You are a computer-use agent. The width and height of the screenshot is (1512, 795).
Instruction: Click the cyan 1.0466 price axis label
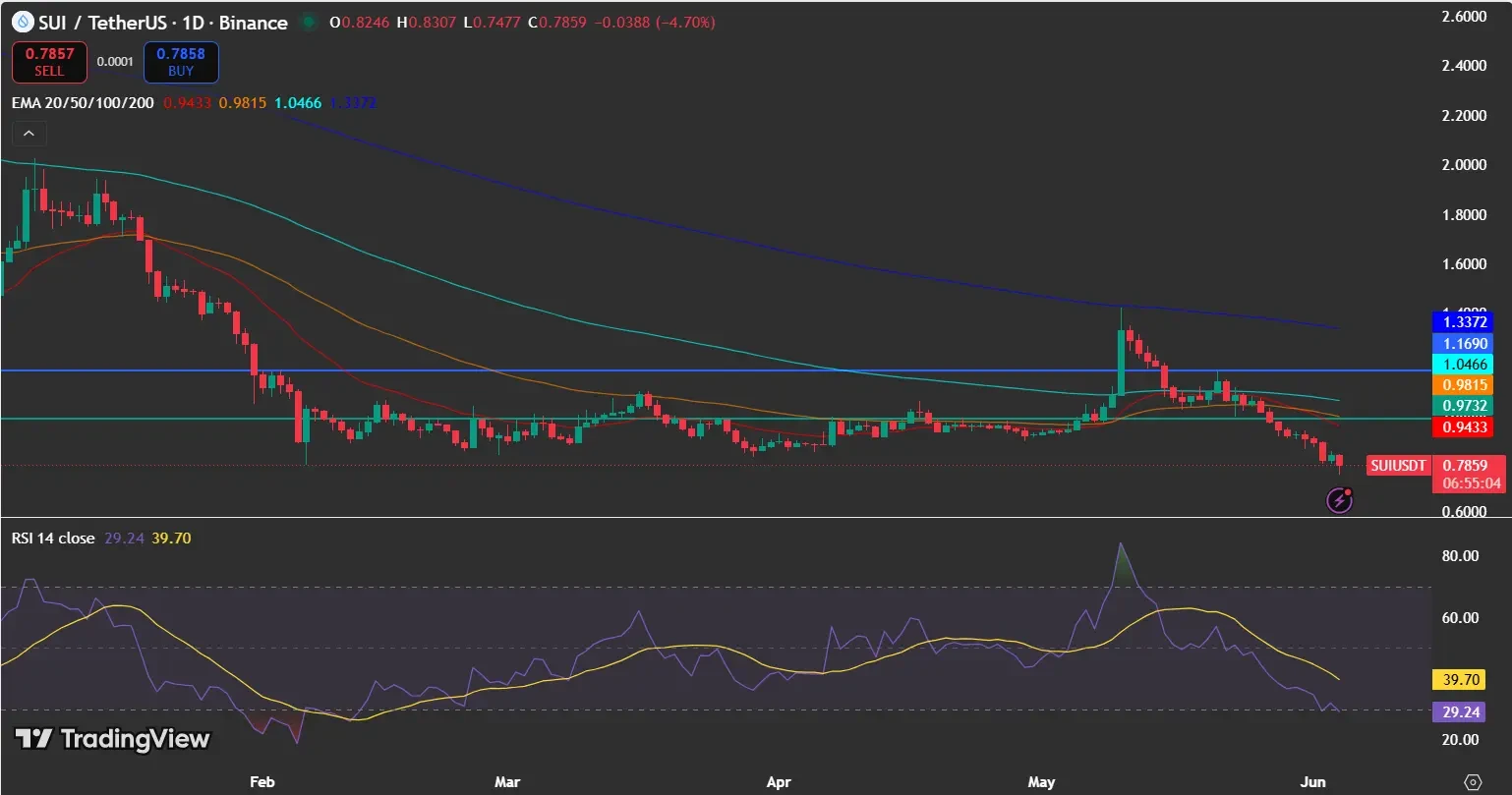point(1462,364)
